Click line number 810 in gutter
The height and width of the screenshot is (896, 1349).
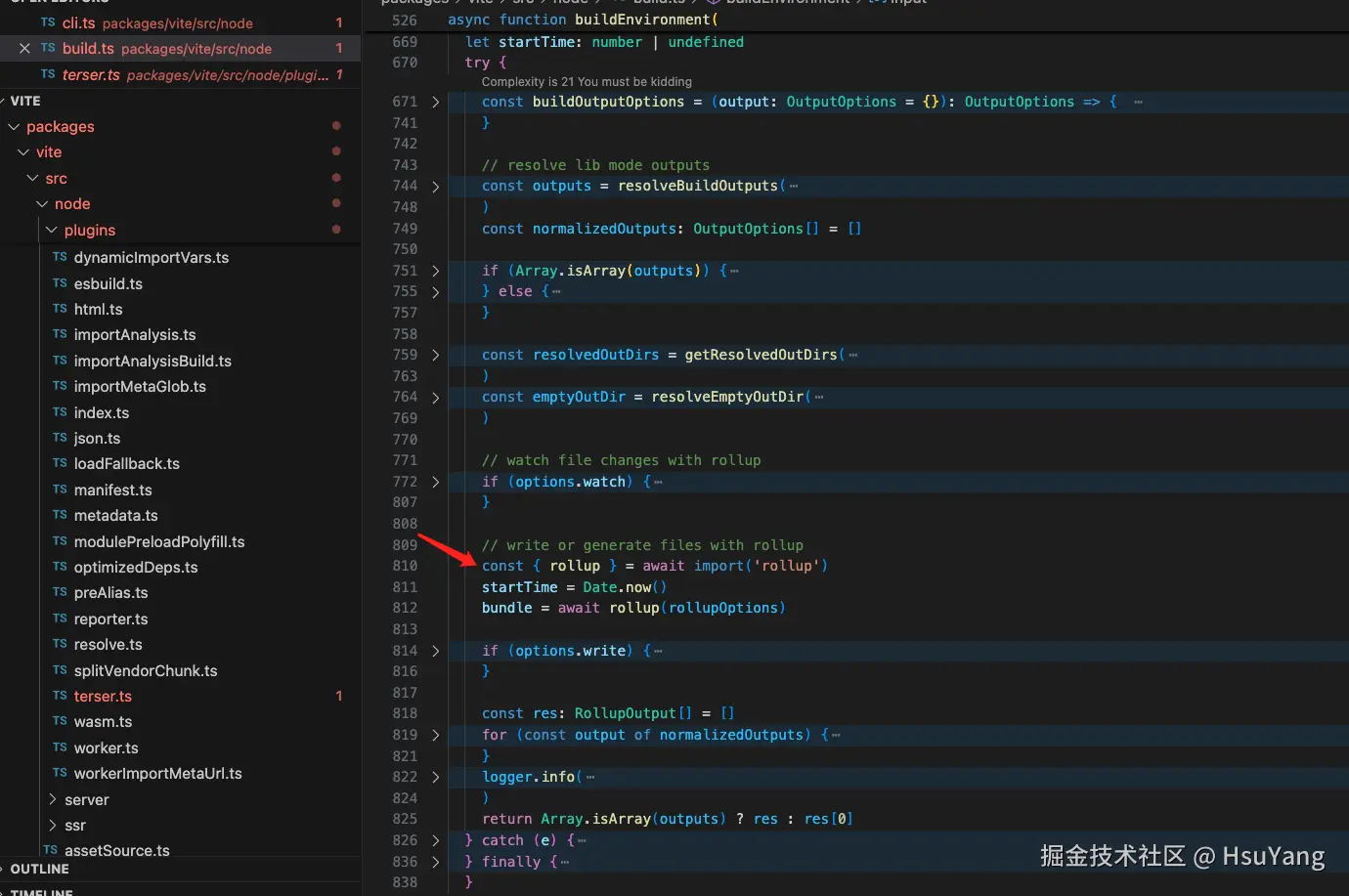(x=405, y=566)
